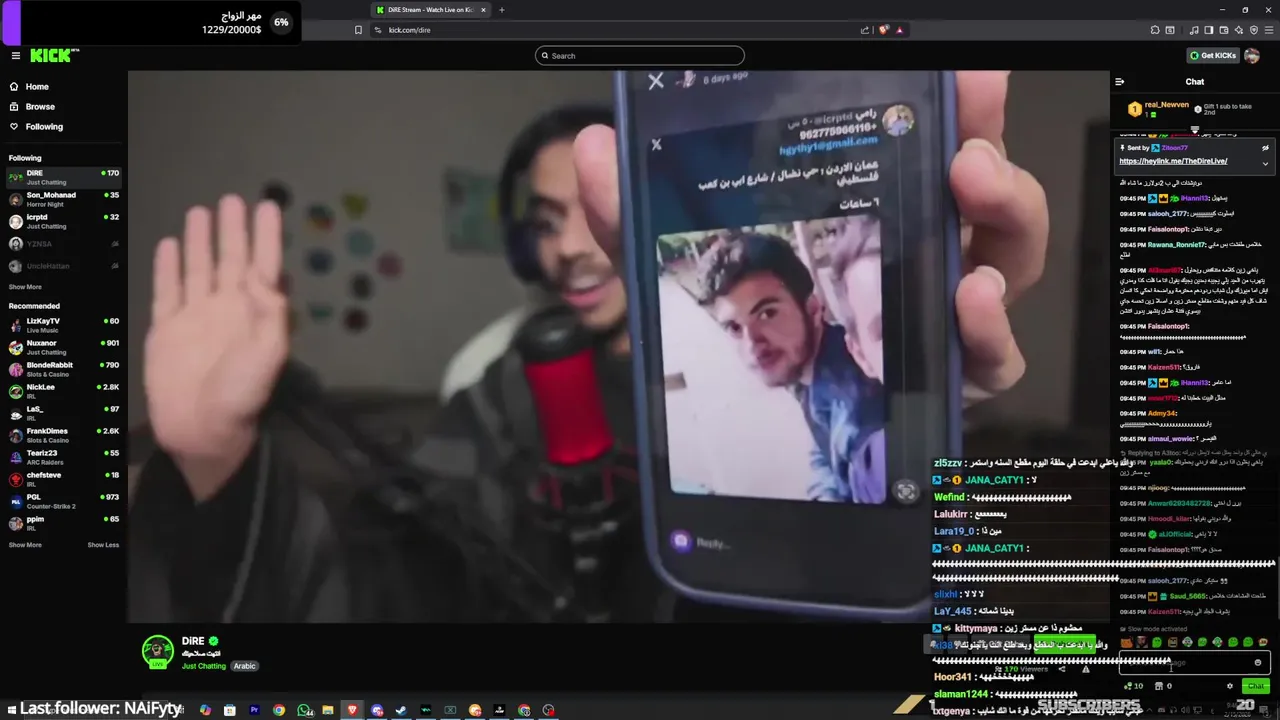The image size is (1280, 720).
Task: Open ppim recommended channel
Action: click(x=64, y=523)
